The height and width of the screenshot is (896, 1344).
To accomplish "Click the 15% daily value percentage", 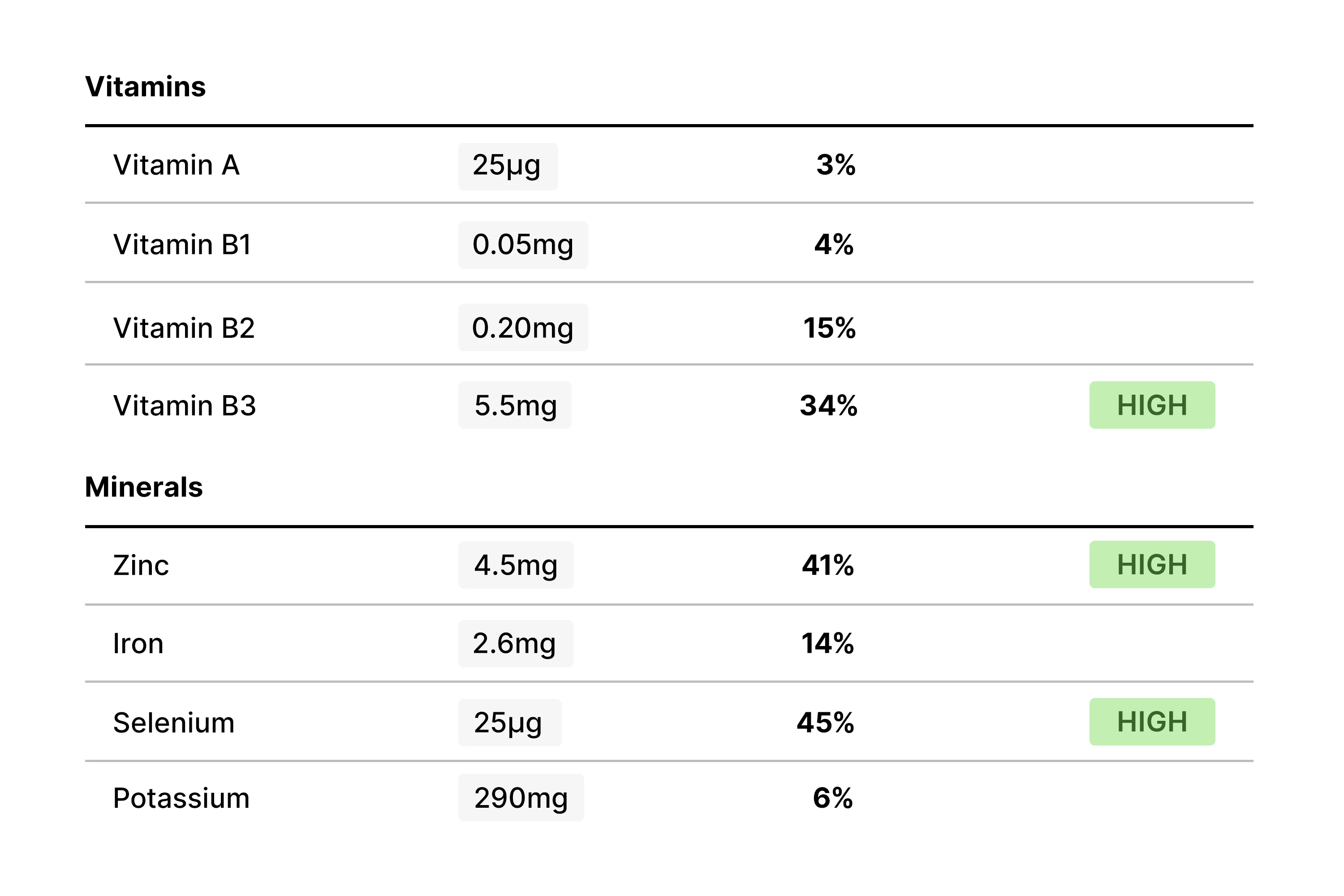I will (x=829, y=328).
